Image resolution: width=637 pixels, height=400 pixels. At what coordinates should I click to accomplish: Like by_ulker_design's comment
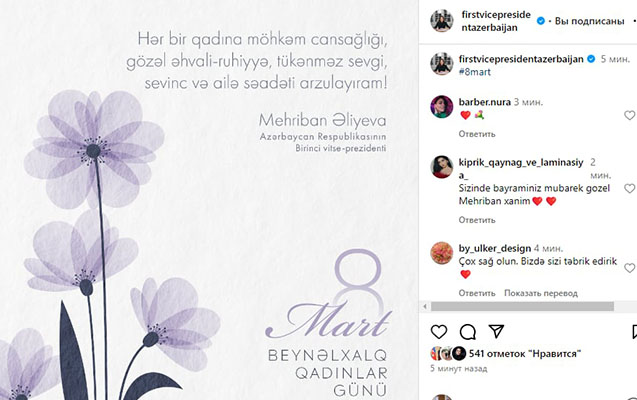[629, 268]
